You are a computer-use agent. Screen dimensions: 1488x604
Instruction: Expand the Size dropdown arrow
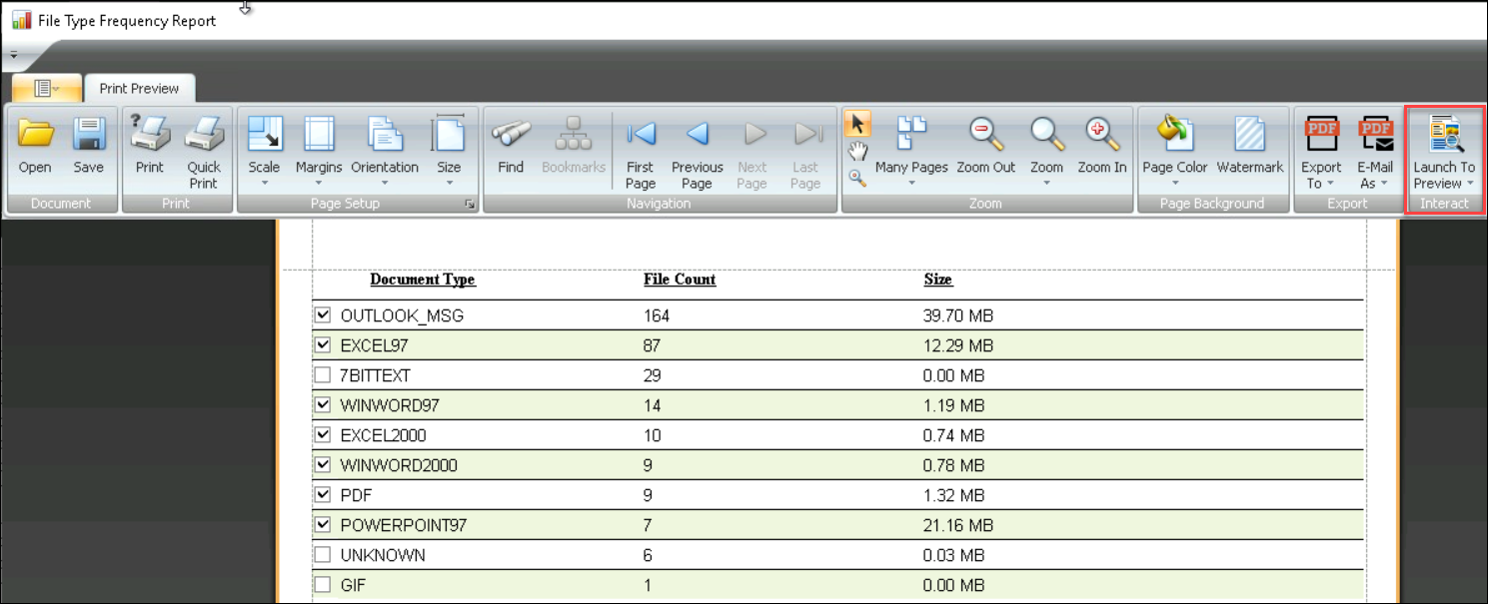coord(449,184)
